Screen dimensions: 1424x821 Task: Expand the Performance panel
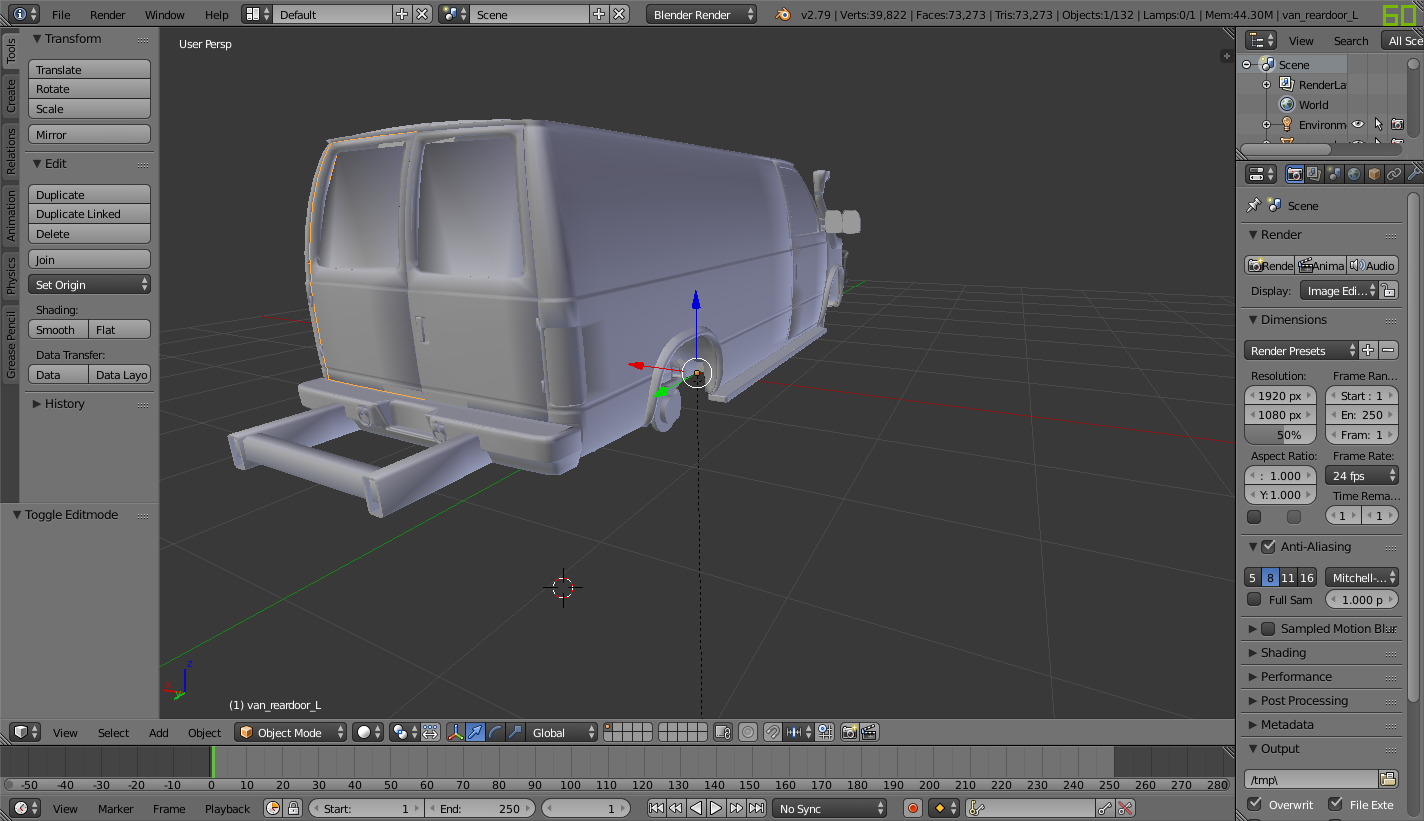(1296, 677)
